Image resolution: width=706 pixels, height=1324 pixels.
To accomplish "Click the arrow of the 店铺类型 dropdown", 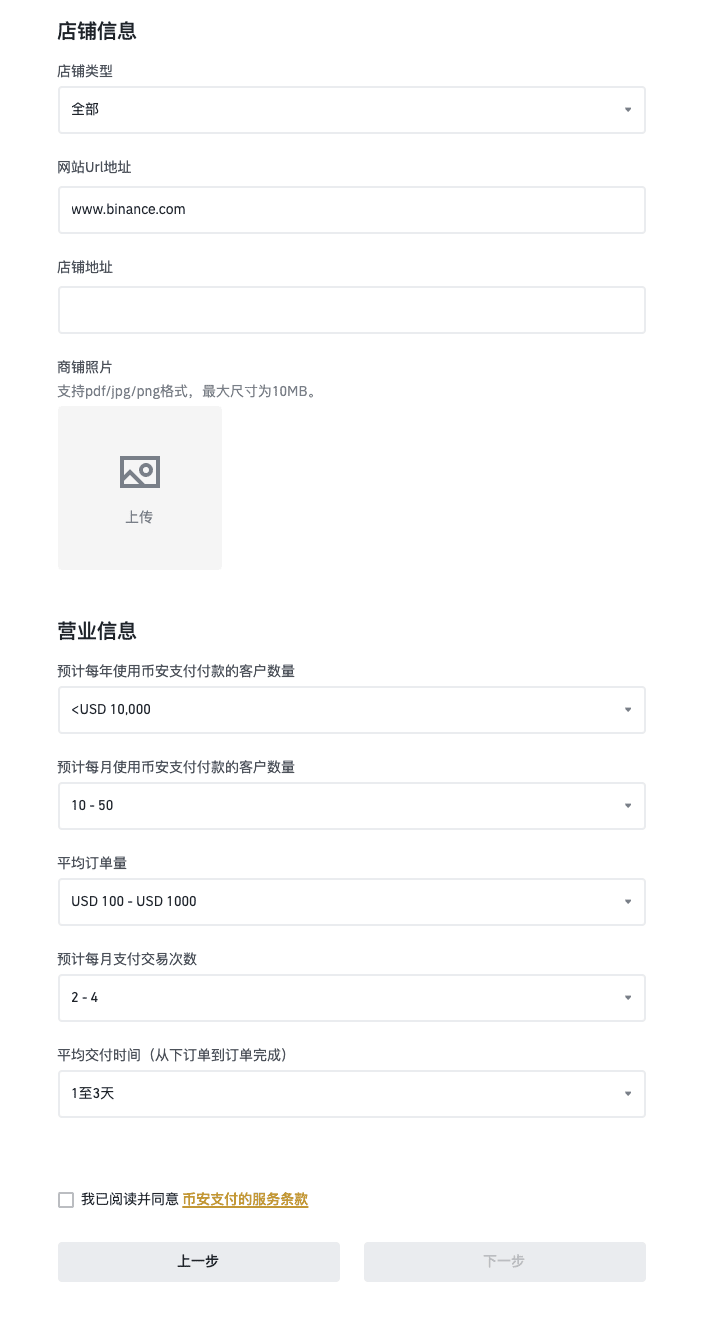I will [628, 110].
